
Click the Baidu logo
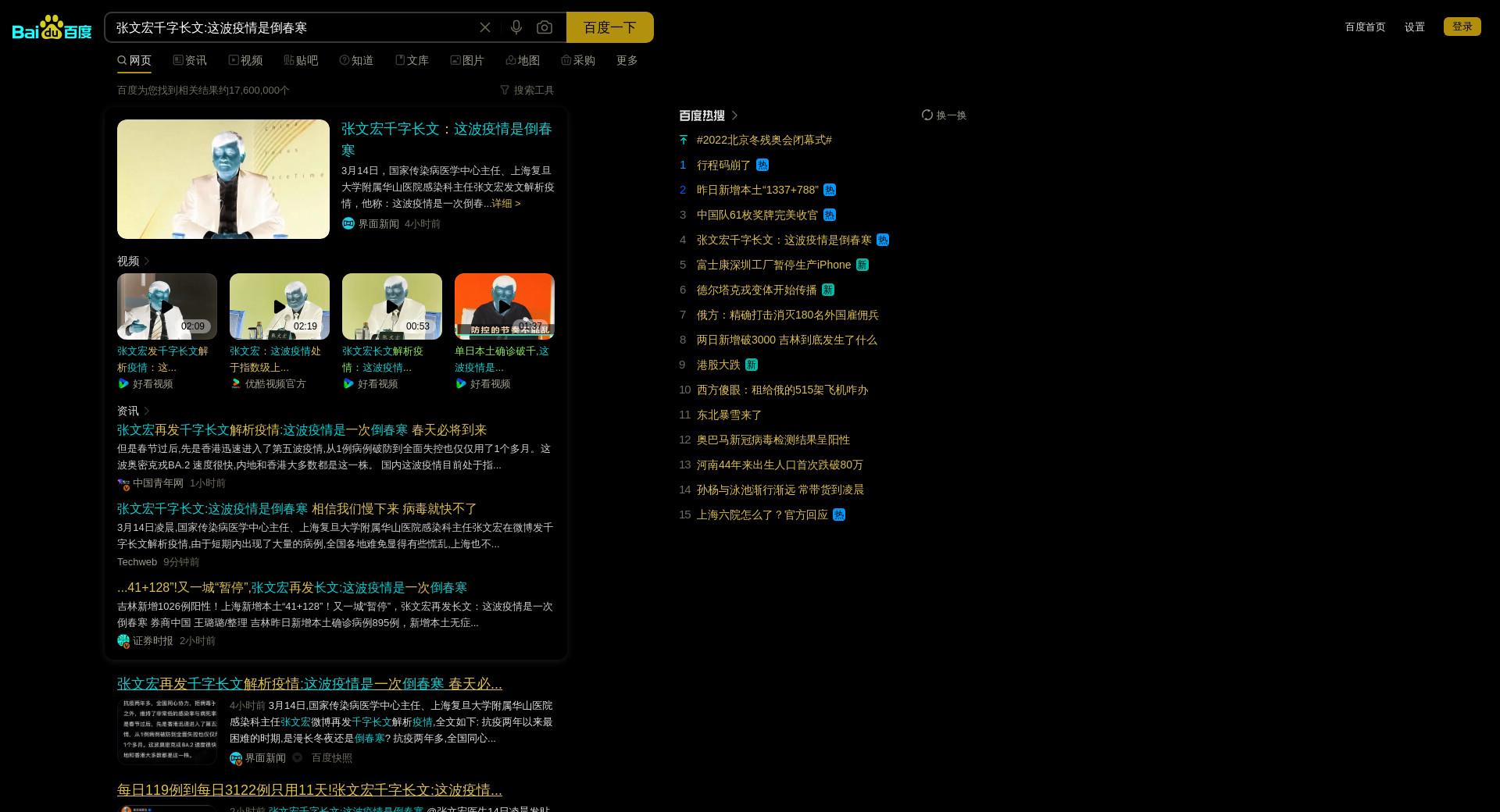coord(52,27)
